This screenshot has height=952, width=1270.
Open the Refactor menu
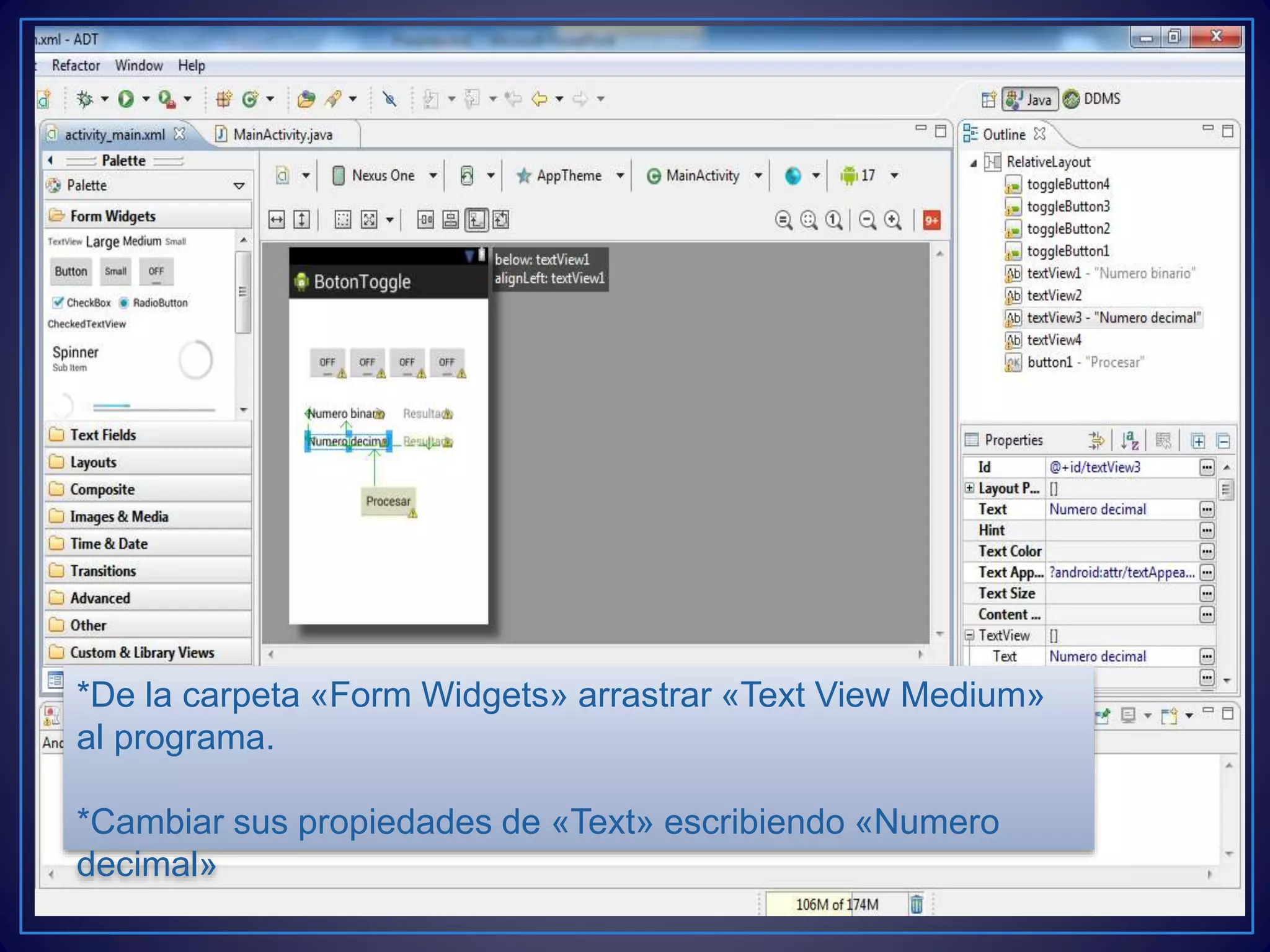point(76,65)
